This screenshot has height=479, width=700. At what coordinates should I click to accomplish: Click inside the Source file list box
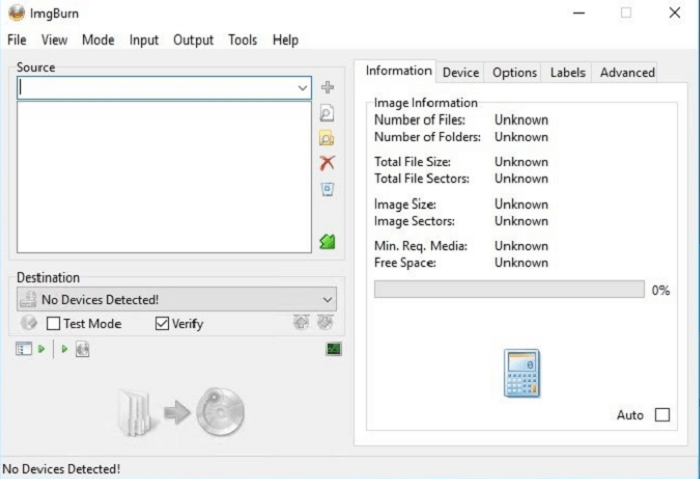point(164,177)
